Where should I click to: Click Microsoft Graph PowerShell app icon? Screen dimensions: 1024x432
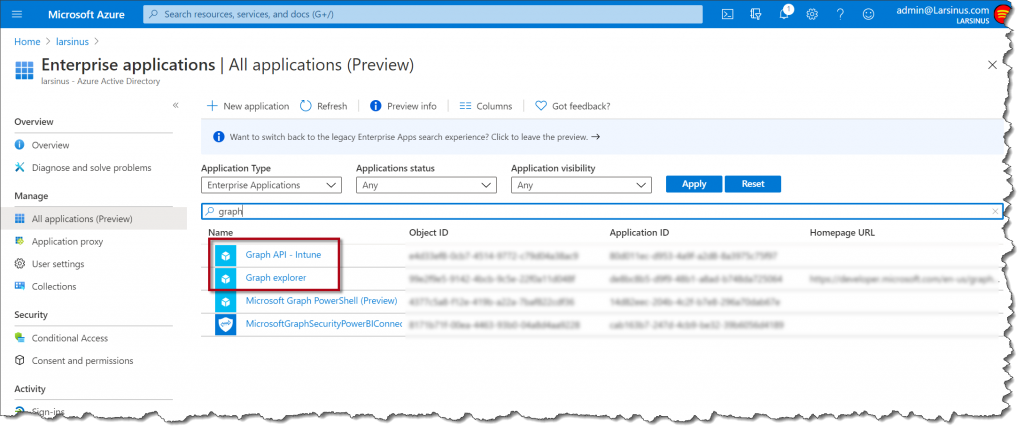tap(225, 301)
